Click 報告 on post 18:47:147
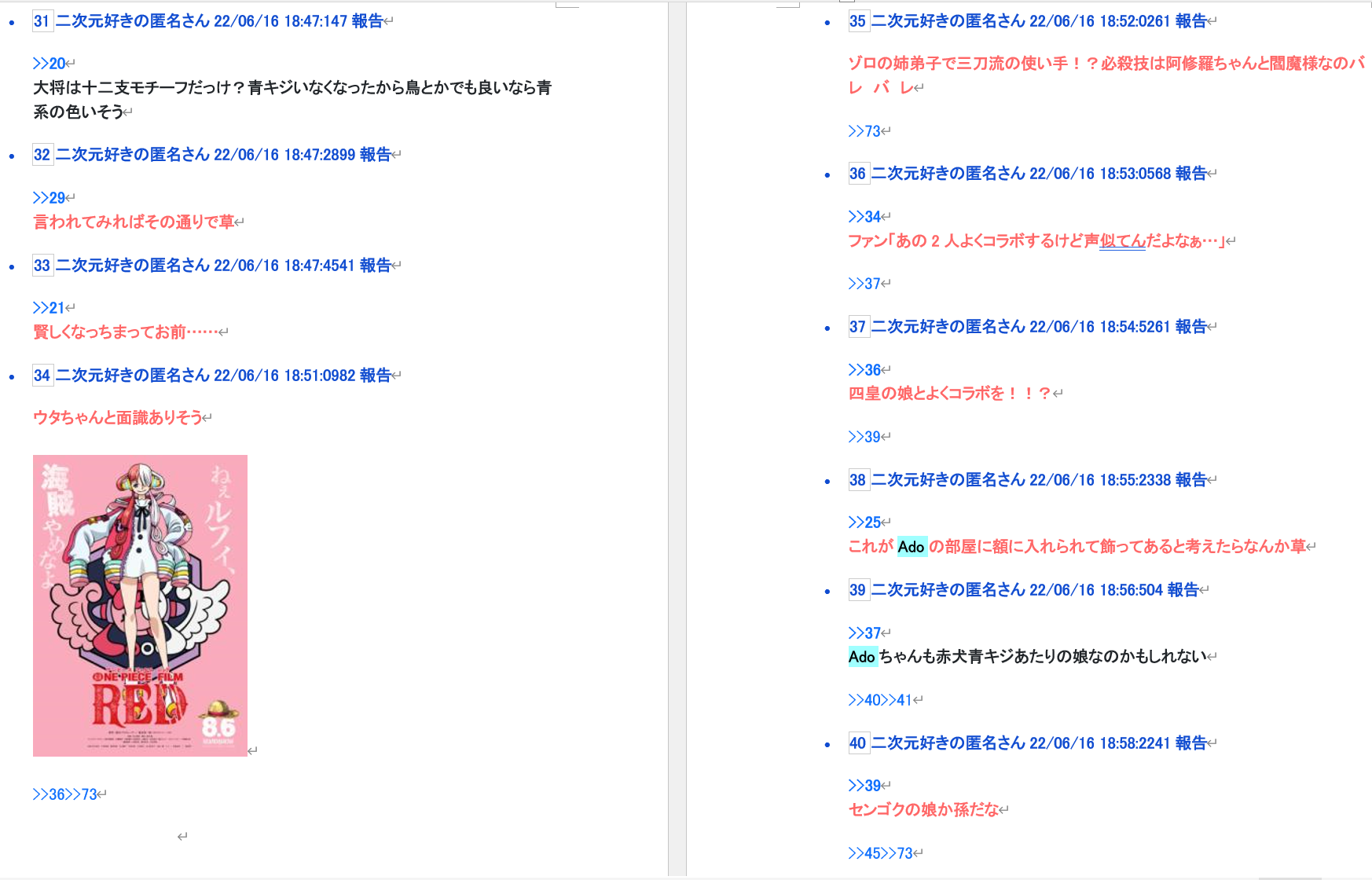1372x880 pixels. [368, 21]
